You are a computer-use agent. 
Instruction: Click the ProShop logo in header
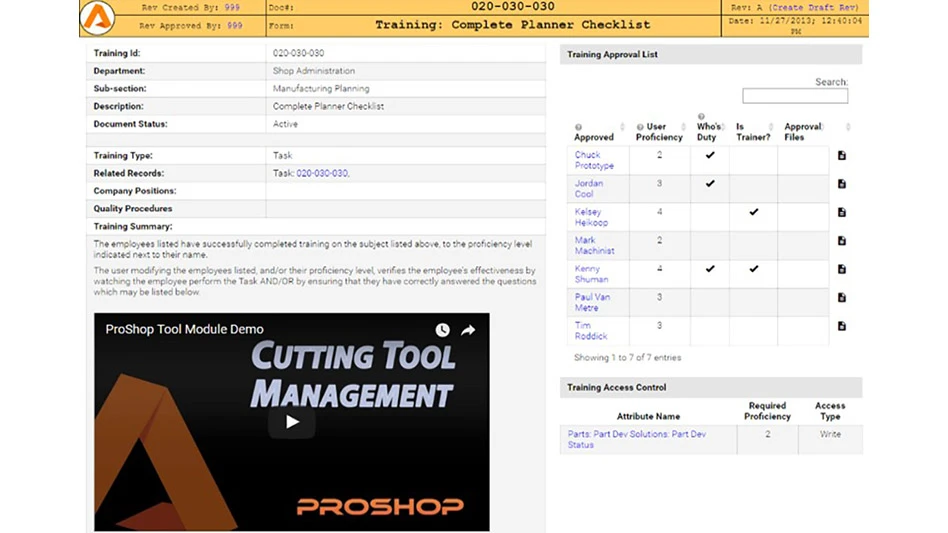click(97, 17)
